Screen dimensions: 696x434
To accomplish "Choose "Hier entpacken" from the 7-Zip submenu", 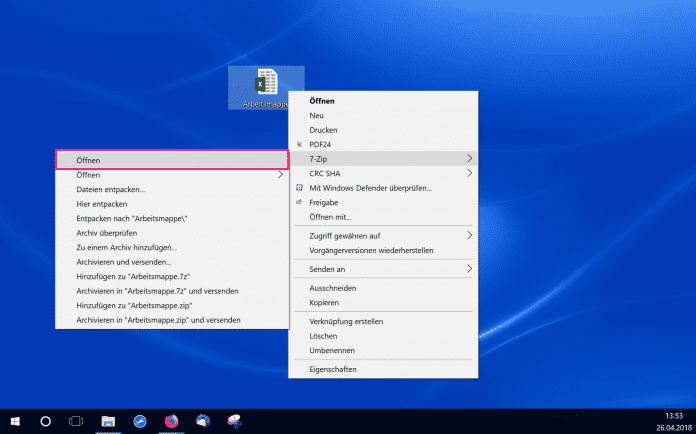I will 102,203.
